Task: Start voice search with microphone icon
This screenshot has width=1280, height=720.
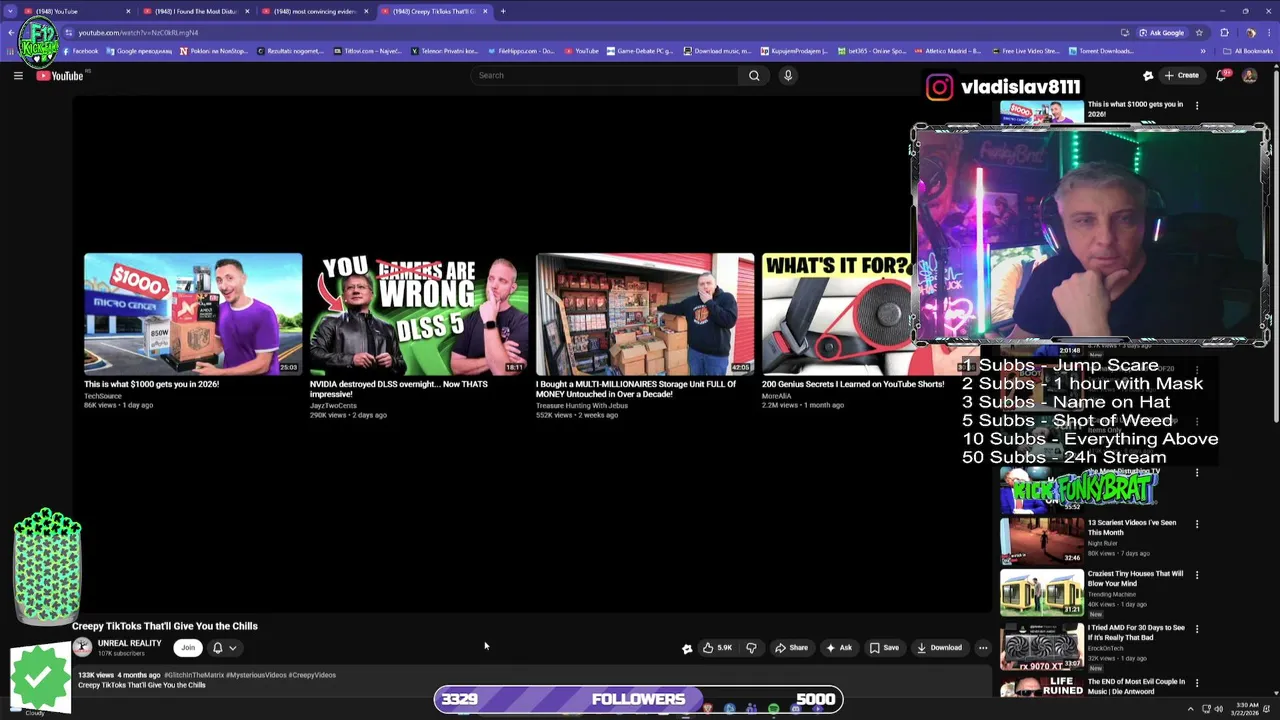Action: (788, 75)
